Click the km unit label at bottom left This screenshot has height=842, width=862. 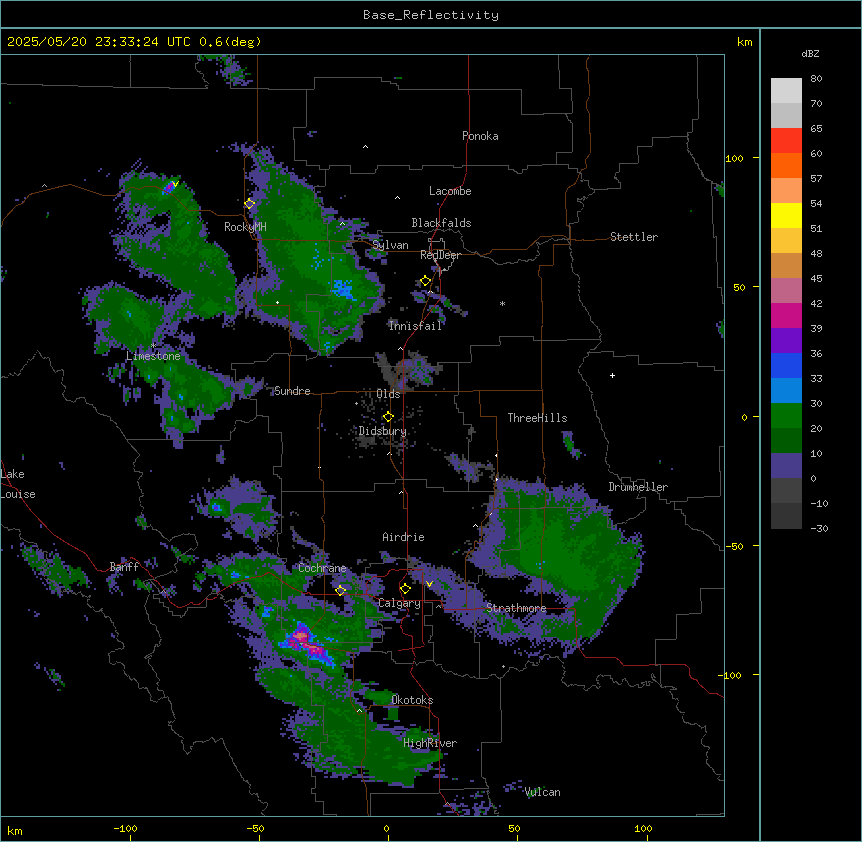(x=14, y=830)
